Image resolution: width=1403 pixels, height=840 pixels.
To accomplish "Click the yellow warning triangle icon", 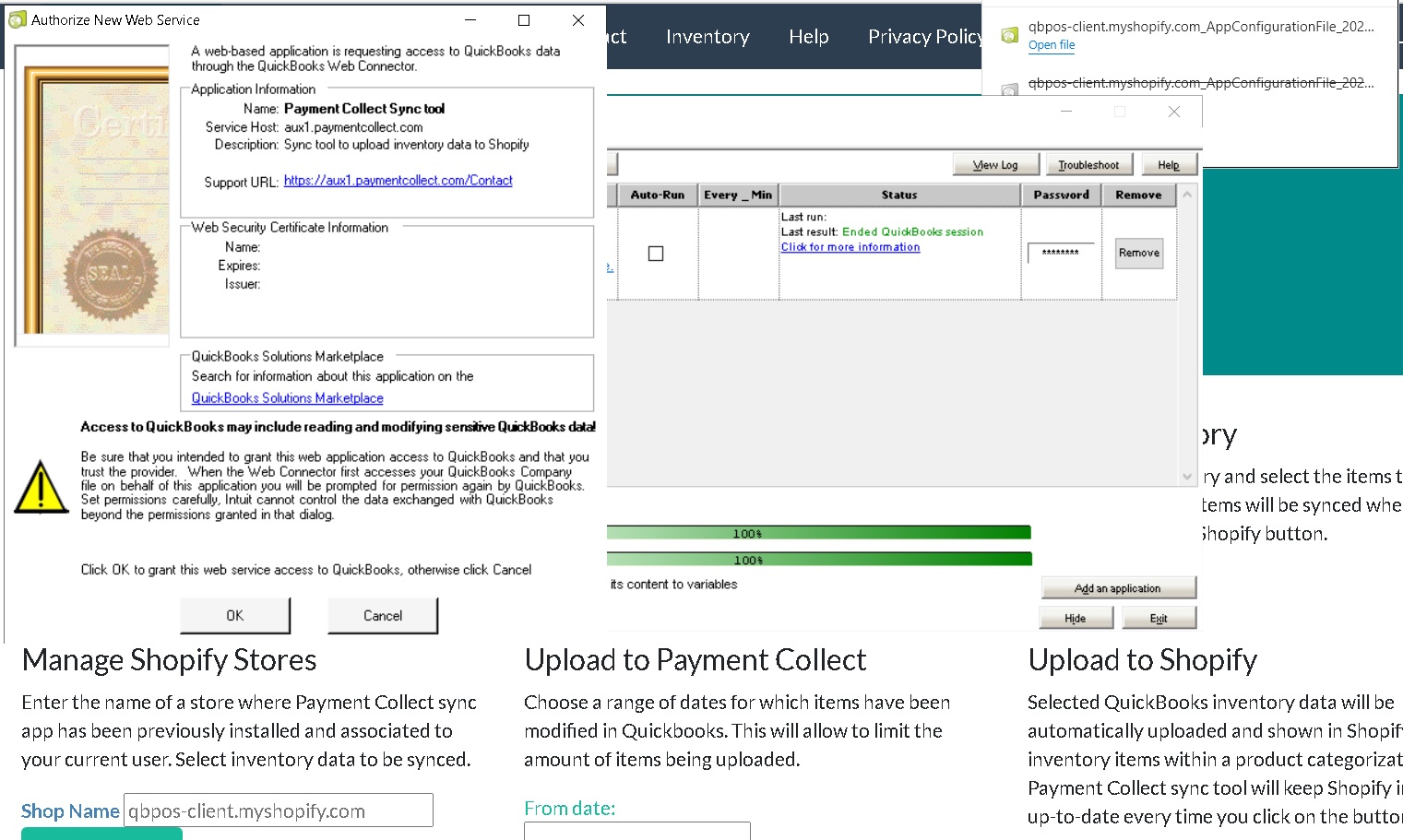I will click(42, 487).
